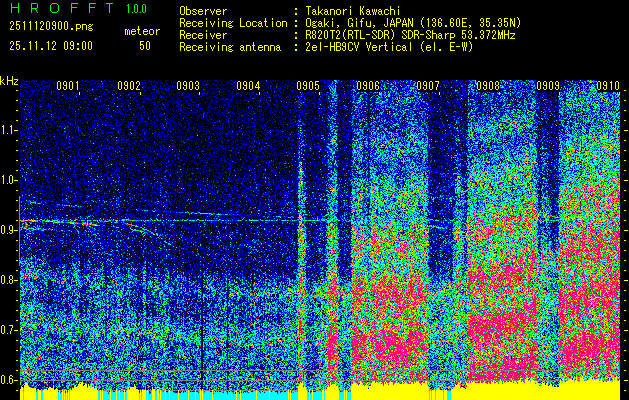
Task: Click the 0910 time marker
Action: [x=608, y=85]
